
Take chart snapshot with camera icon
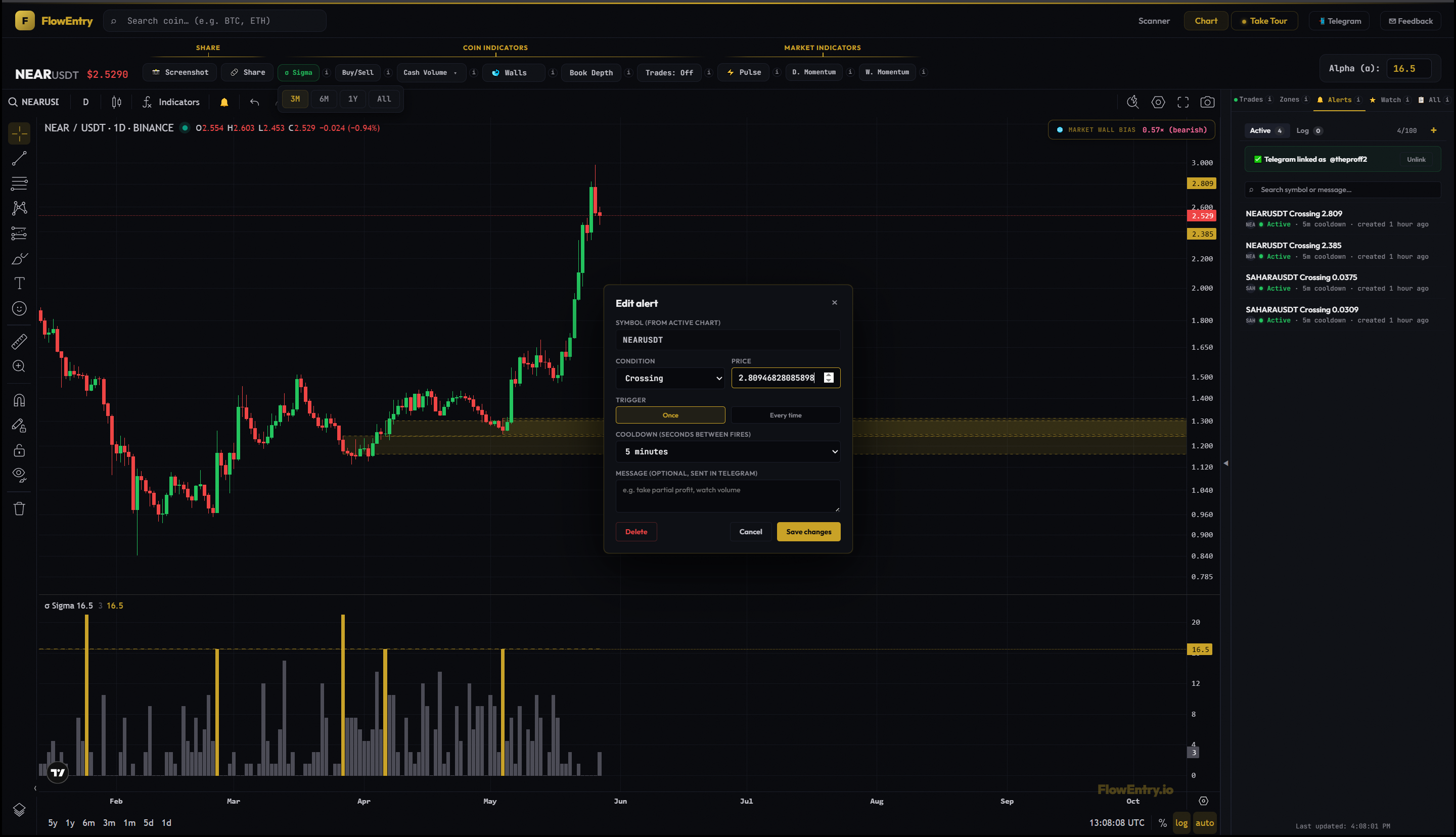pyautogui.click(x=1208, y=102)
